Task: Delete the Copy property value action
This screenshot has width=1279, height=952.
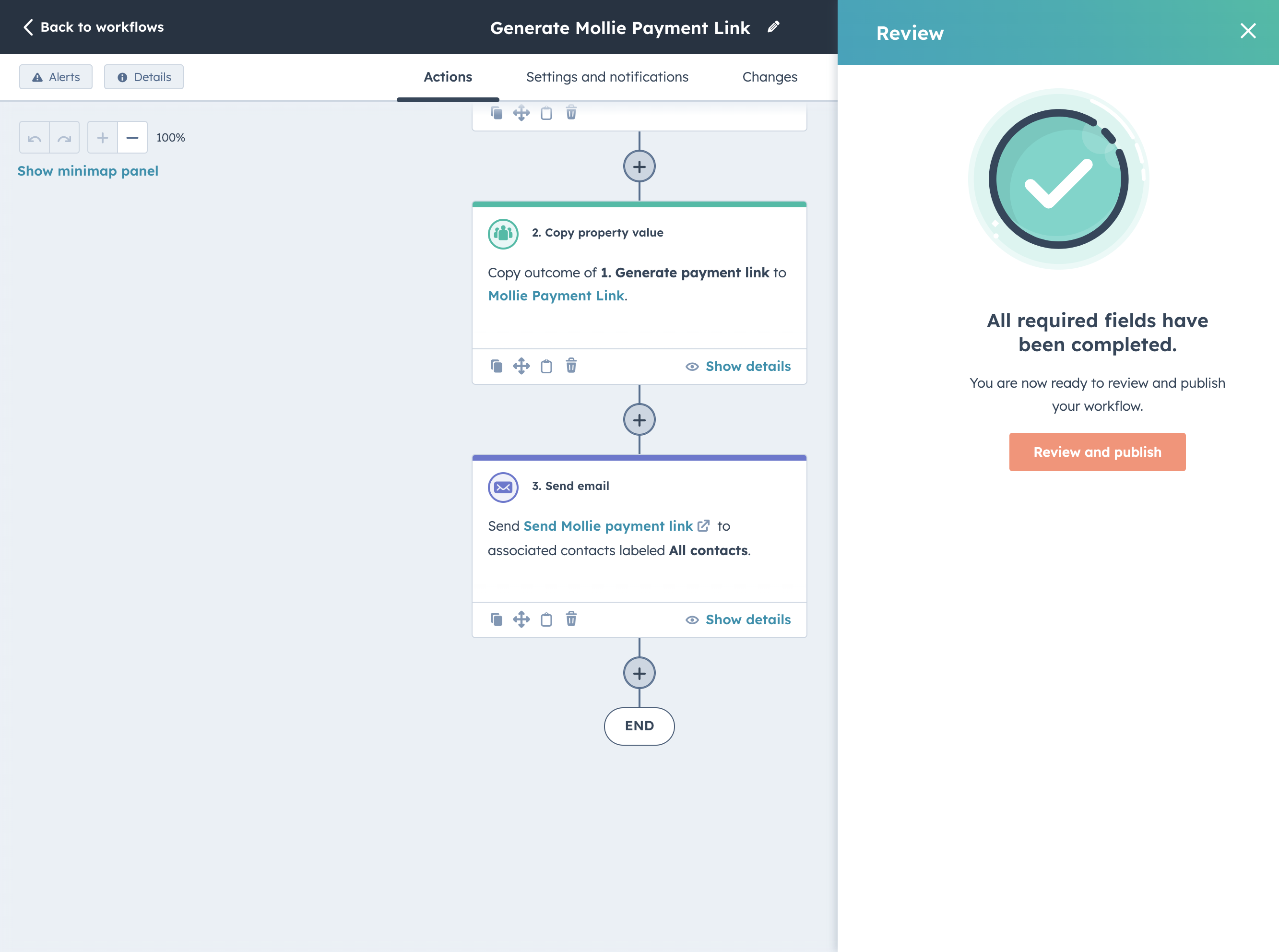Action: tap(571, 365)
